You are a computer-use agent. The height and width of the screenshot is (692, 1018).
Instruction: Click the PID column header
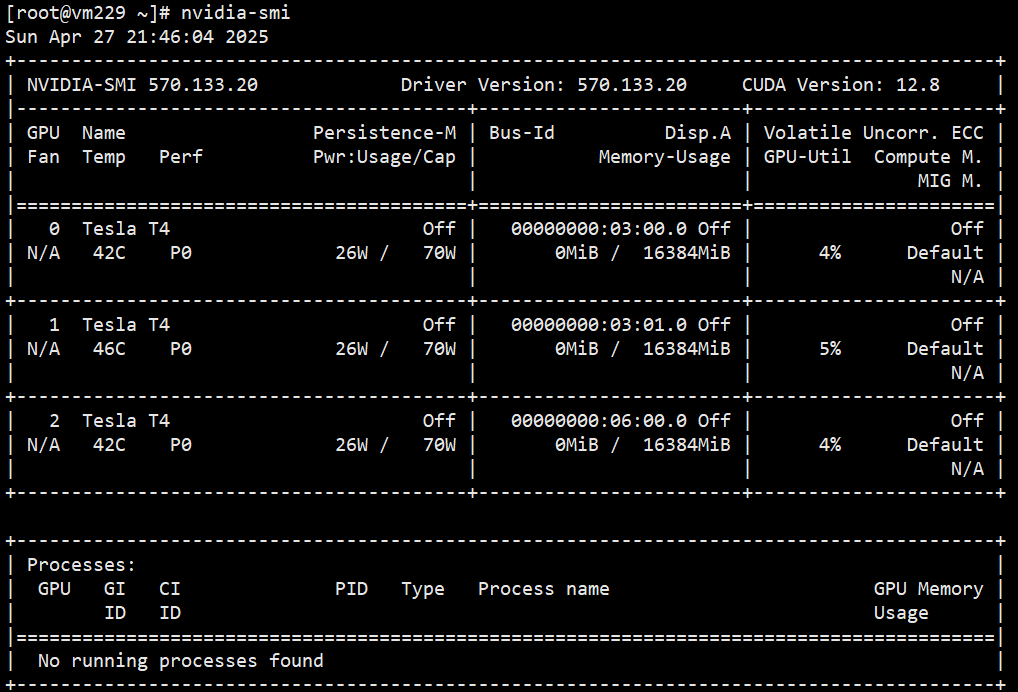(351, 589)
